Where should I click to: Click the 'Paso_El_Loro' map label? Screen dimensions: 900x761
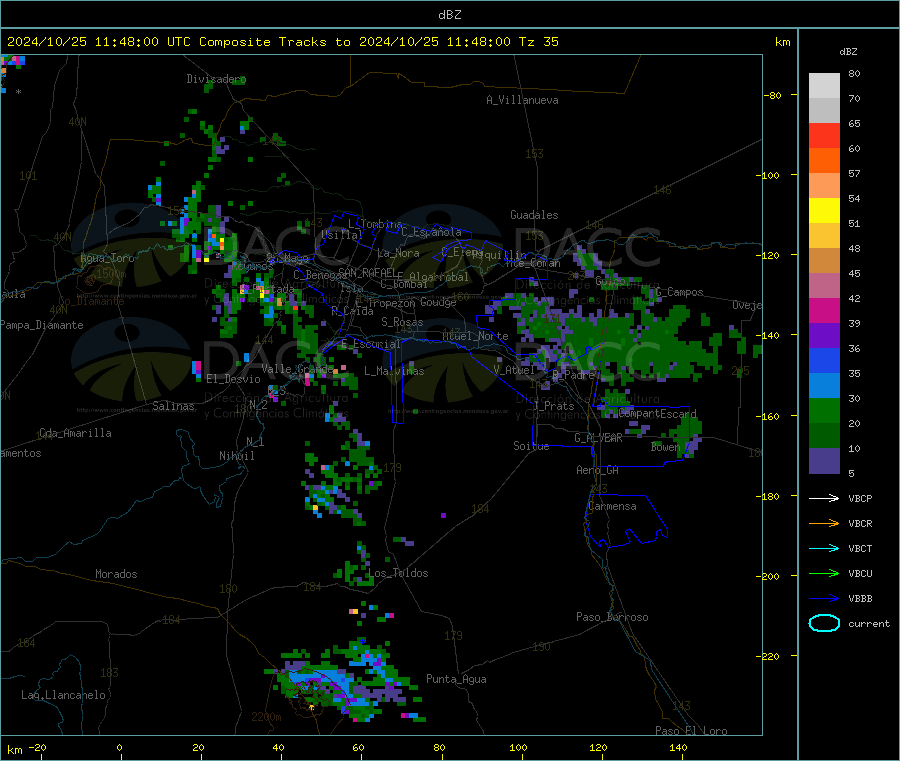coord(692,731)
